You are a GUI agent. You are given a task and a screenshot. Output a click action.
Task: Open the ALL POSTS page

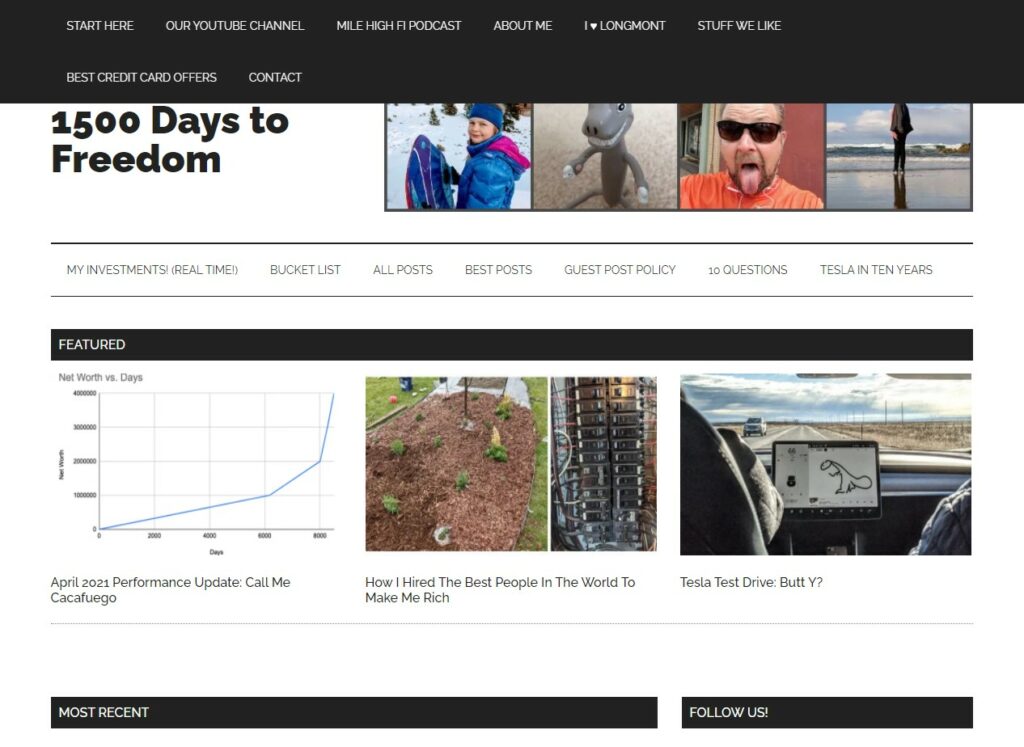tap(402, 270)
